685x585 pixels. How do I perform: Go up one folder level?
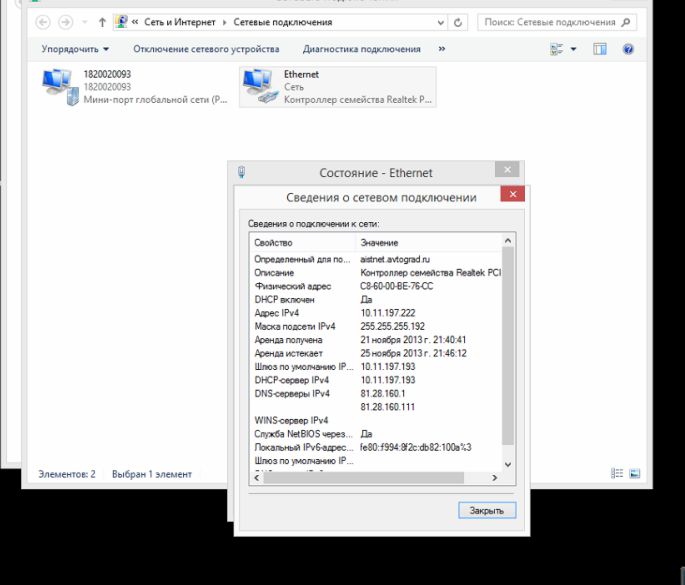pos(102,22)
